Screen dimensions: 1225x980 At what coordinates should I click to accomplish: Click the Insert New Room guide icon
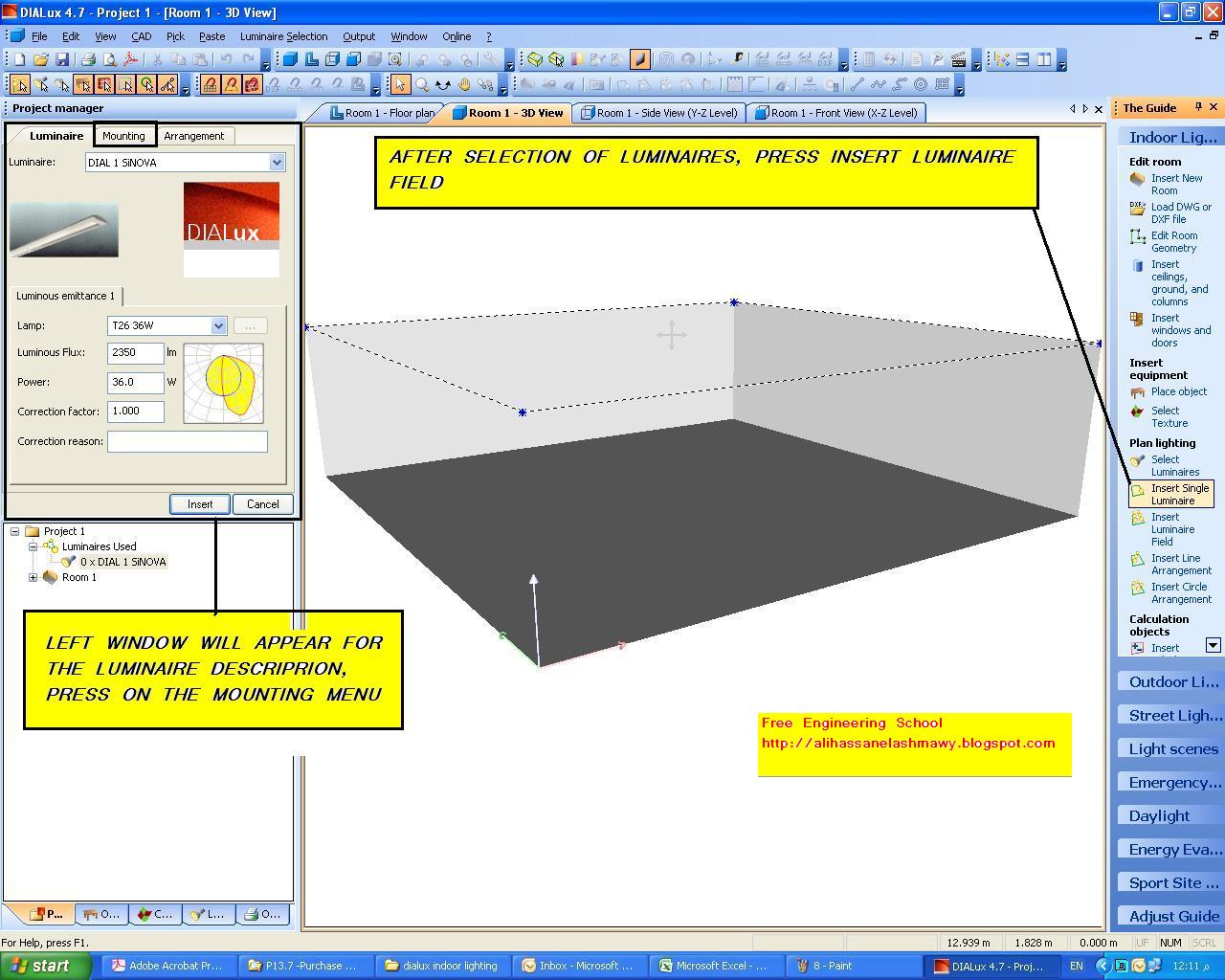1138,179
